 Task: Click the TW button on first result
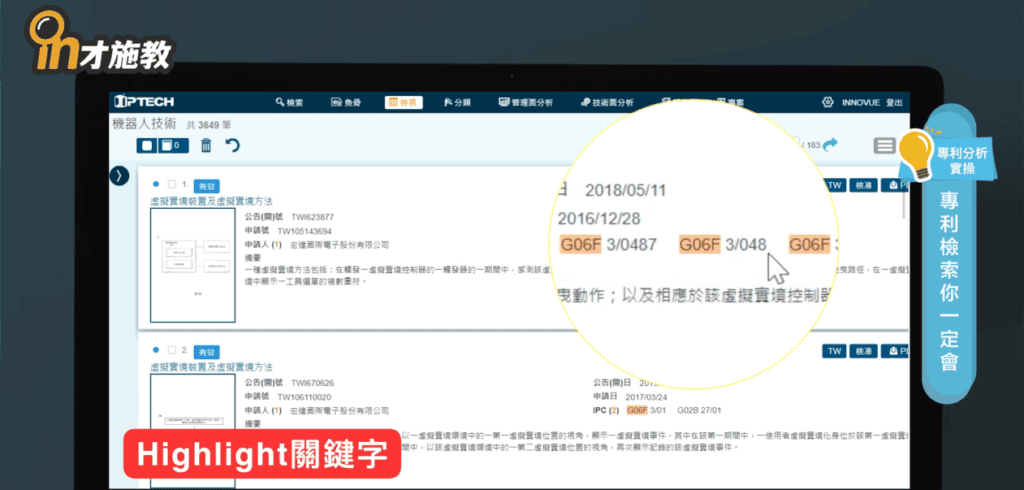point(831,186)
